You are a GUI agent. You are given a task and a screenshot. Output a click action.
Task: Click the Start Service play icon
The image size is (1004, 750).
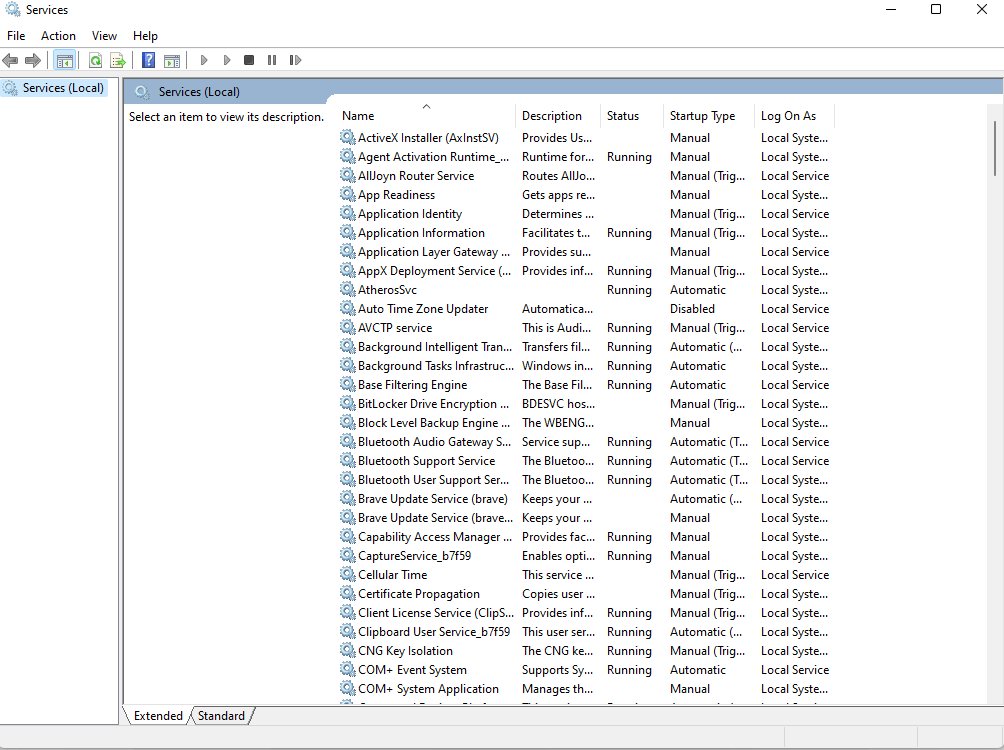point(204,60)
